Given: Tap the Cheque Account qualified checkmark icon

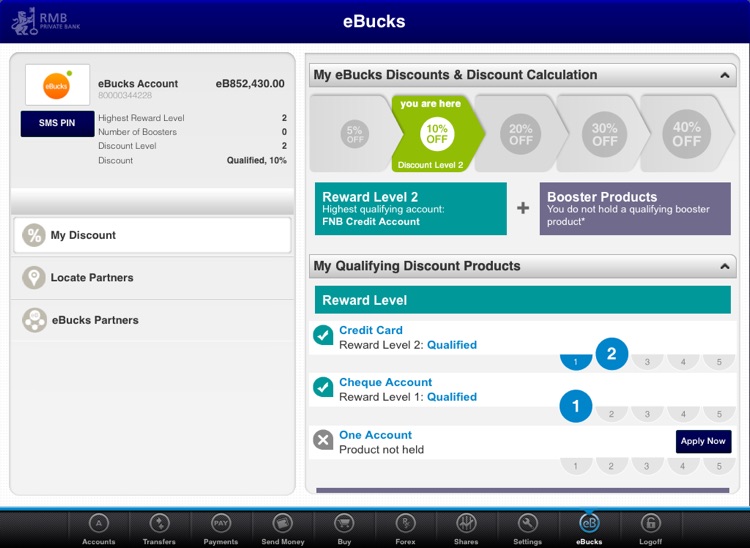Looking at the screenshot, I should (323, 387).
